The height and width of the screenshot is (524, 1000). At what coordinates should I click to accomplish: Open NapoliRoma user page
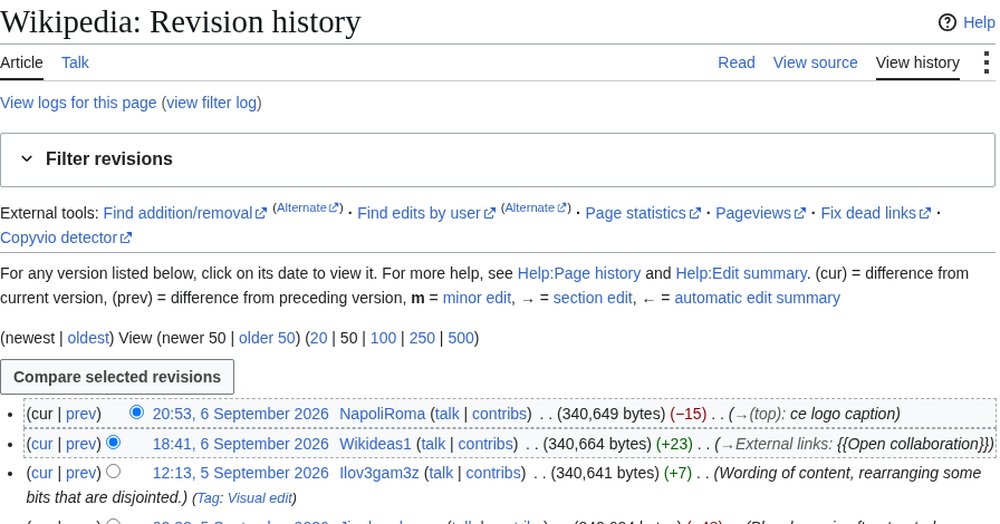[x=382, y=414]
